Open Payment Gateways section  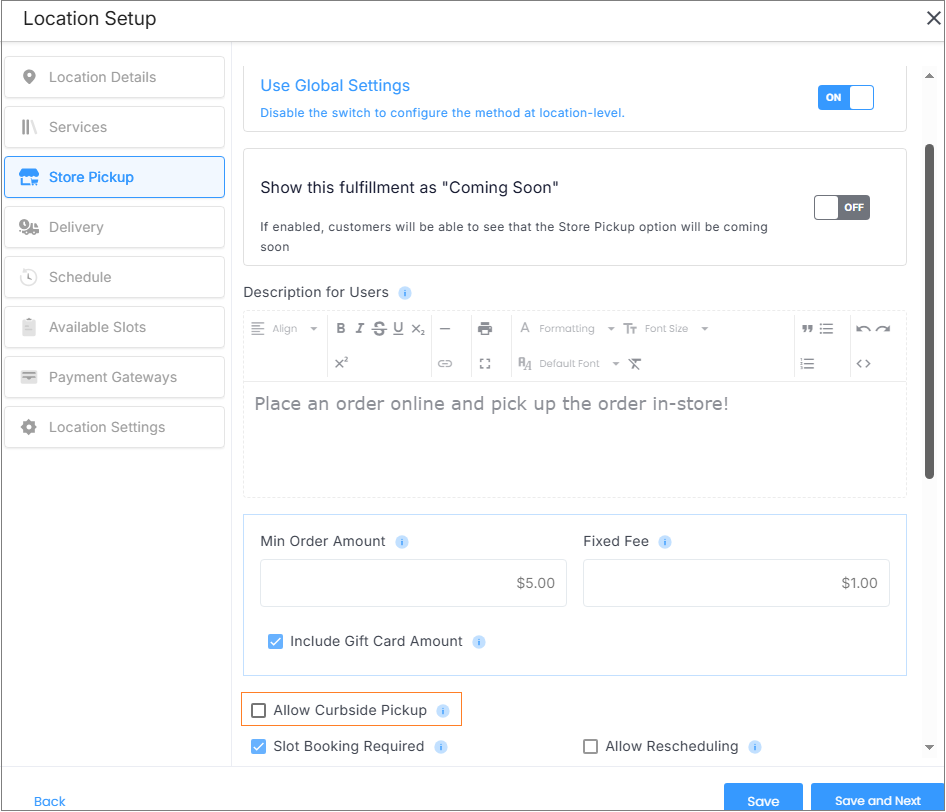click(x=115, y=377)
